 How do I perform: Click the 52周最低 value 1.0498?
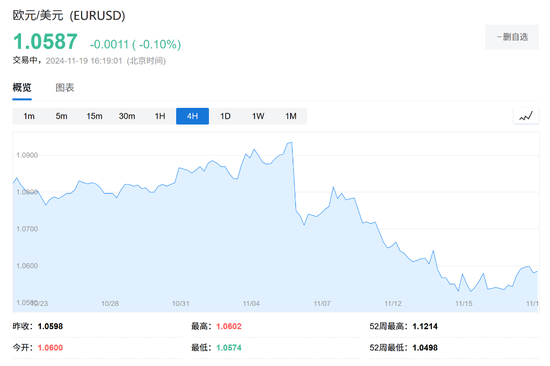click(x=425, y=348)
